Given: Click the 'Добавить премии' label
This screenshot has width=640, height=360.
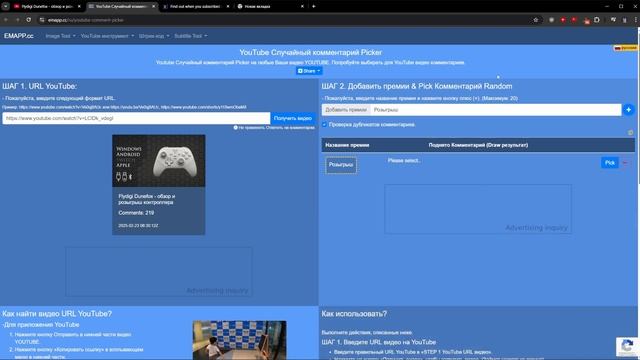Looking at the screenshot, I should [x=346, y=110].
